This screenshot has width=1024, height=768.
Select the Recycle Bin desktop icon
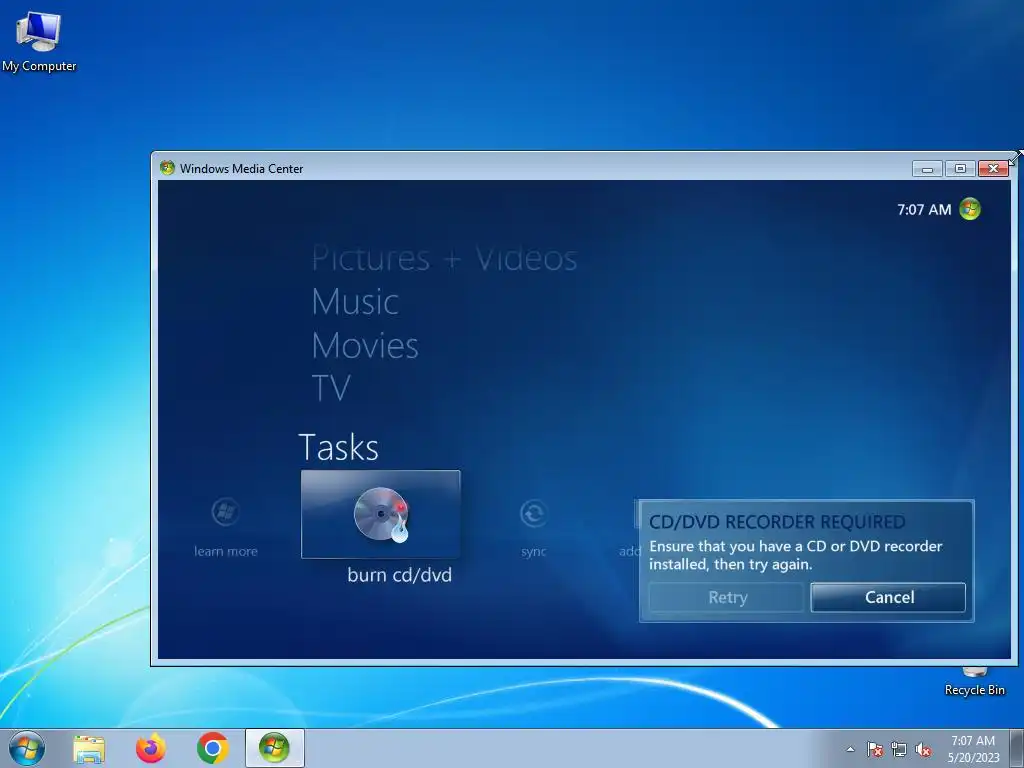pyautogui.click(x=974, y=681)
